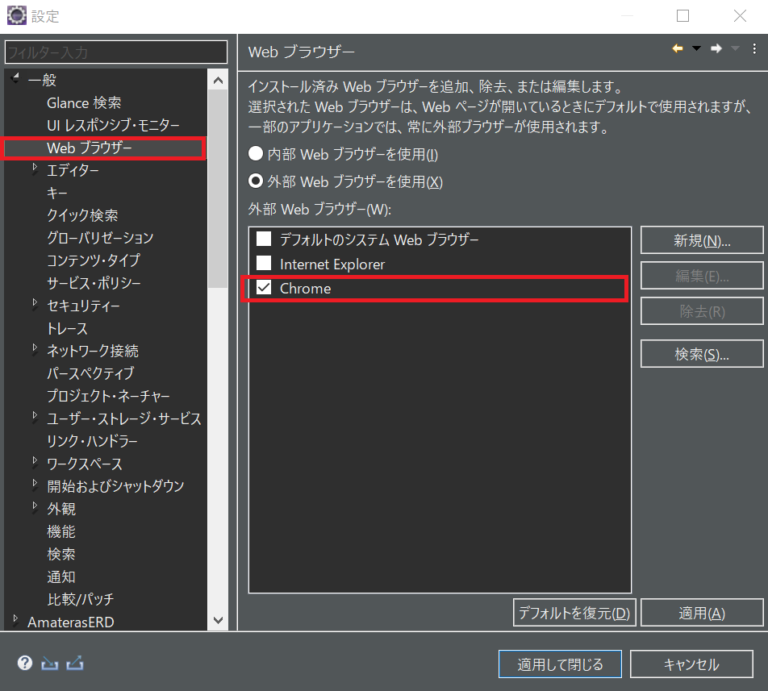
Task: Click the tree scrollbar down arrow
Action: [219, 621]
